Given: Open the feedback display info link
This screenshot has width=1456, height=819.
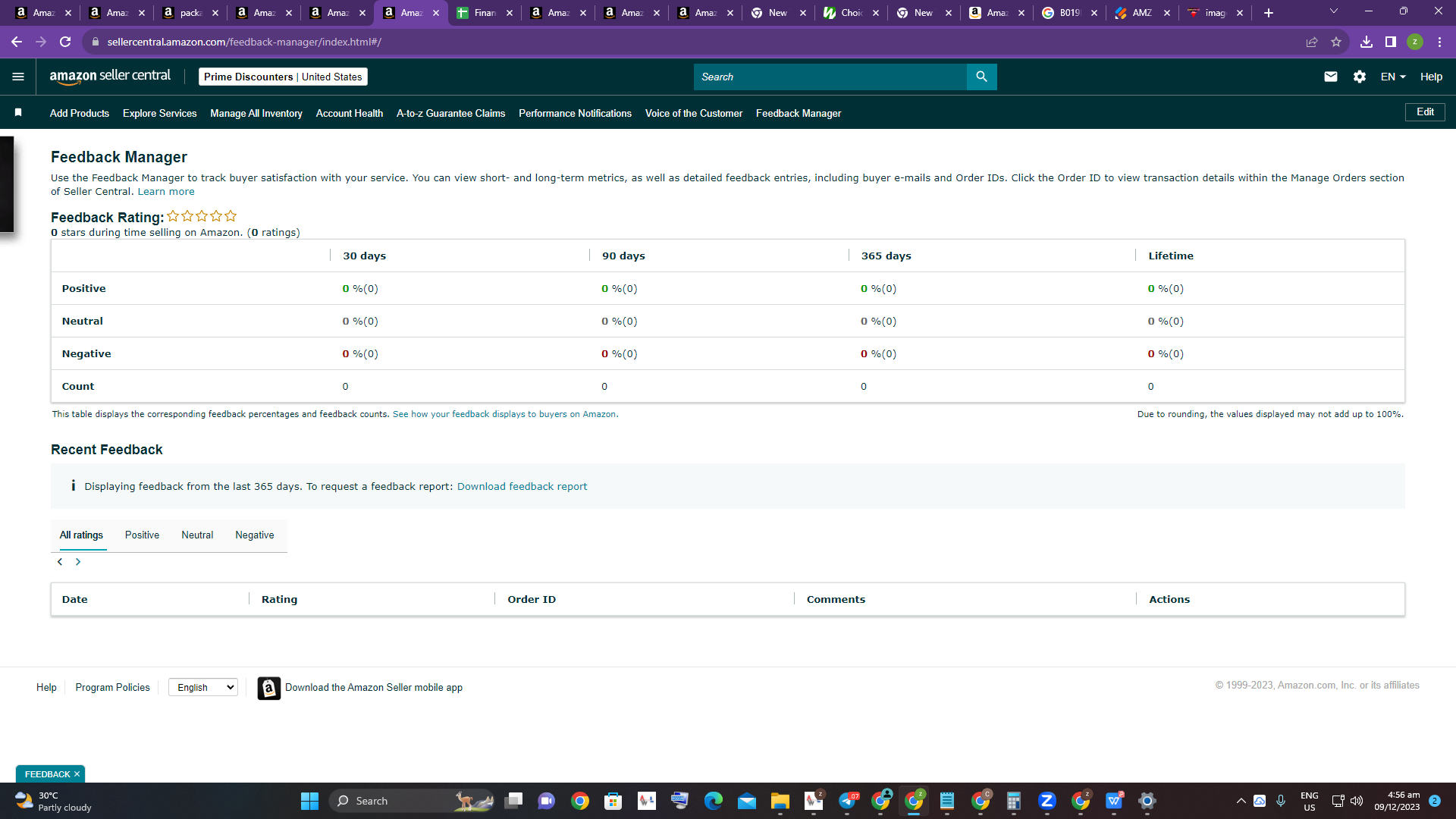Looking at the screenshot, I should coord(505,414).
